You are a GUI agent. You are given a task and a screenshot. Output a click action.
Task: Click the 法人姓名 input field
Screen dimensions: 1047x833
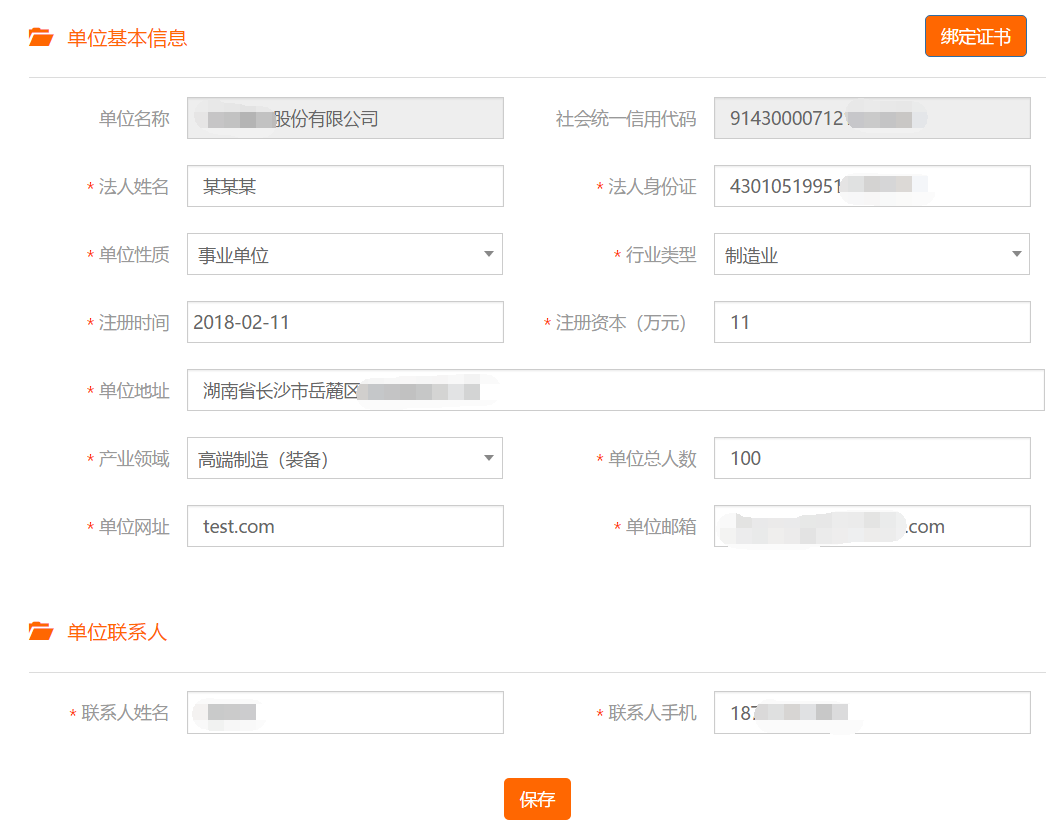(344, 186)
